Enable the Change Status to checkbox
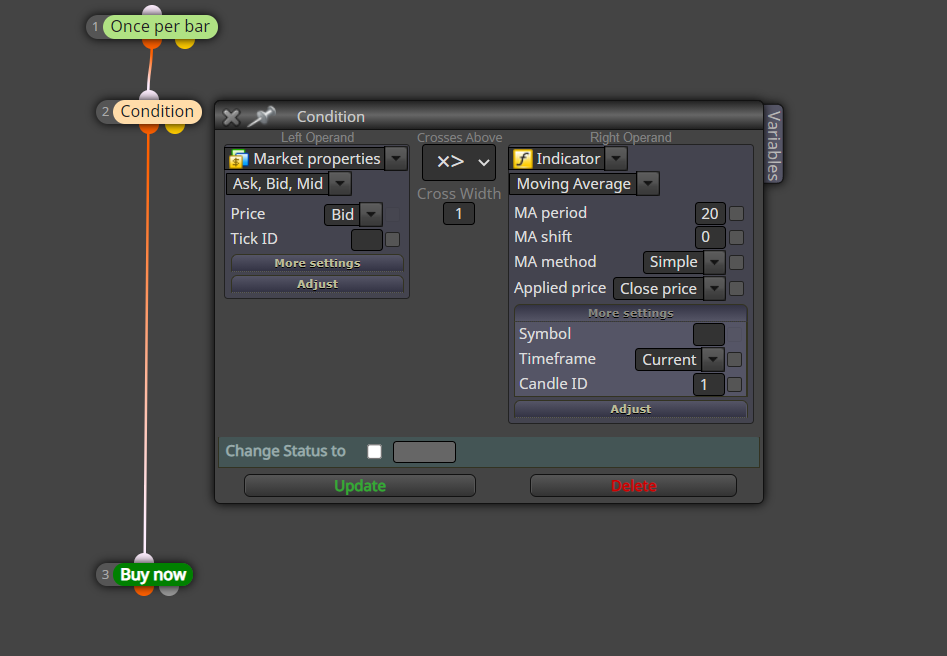The height and width of the screenshot is (656, 947). point(374,452)
